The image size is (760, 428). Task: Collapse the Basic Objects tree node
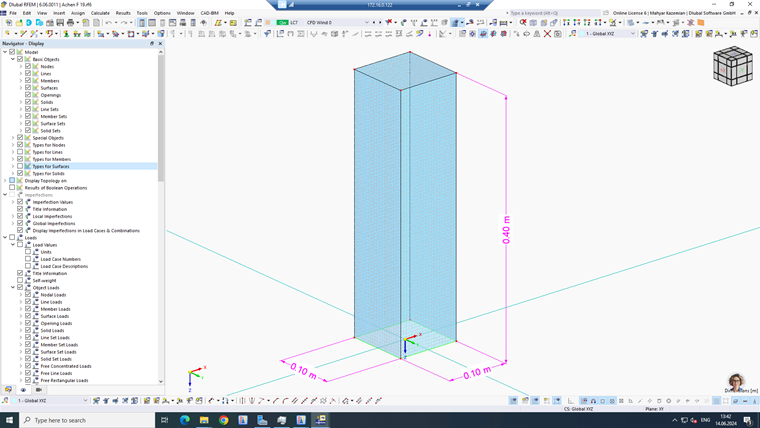(x=13, y=59)
